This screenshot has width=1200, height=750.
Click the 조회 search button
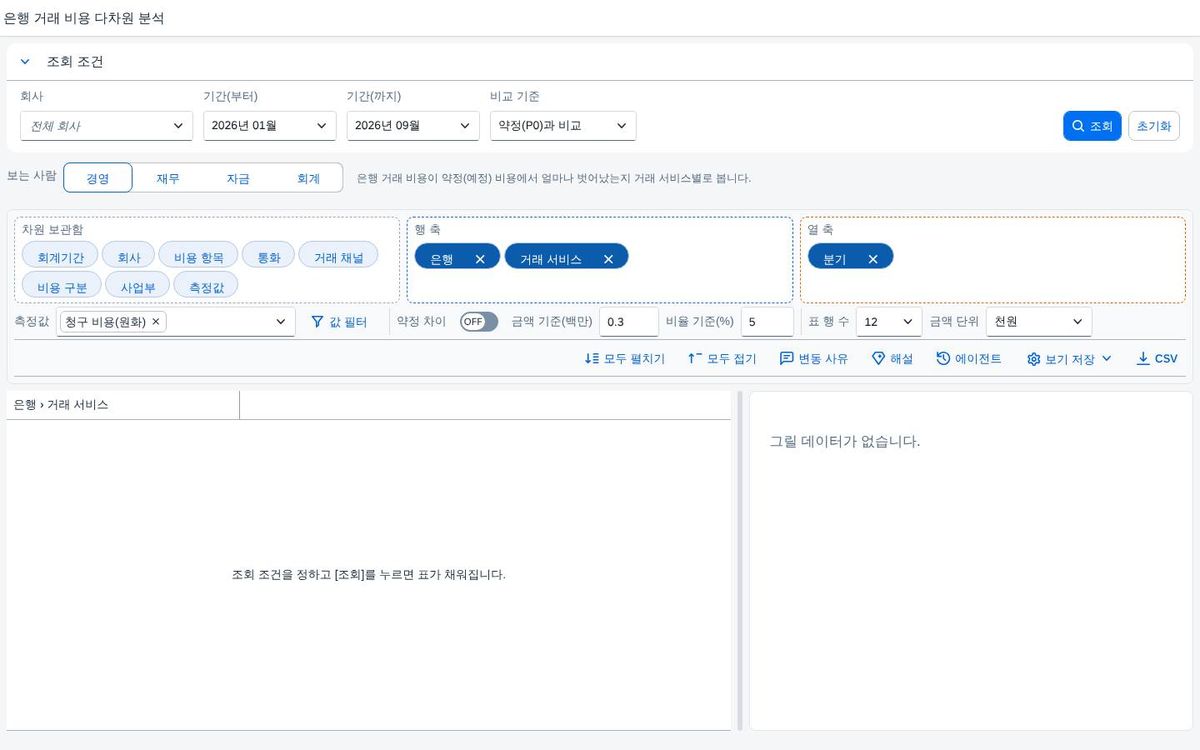[1092, 126]
